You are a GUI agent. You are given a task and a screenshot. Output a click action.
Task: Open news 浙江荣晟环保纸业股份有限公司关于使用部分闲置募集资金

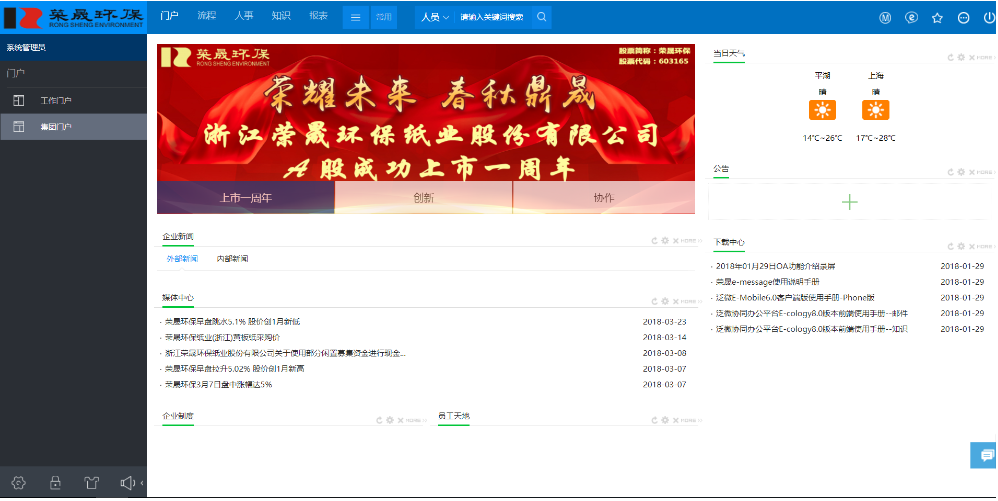coord(285,353)
